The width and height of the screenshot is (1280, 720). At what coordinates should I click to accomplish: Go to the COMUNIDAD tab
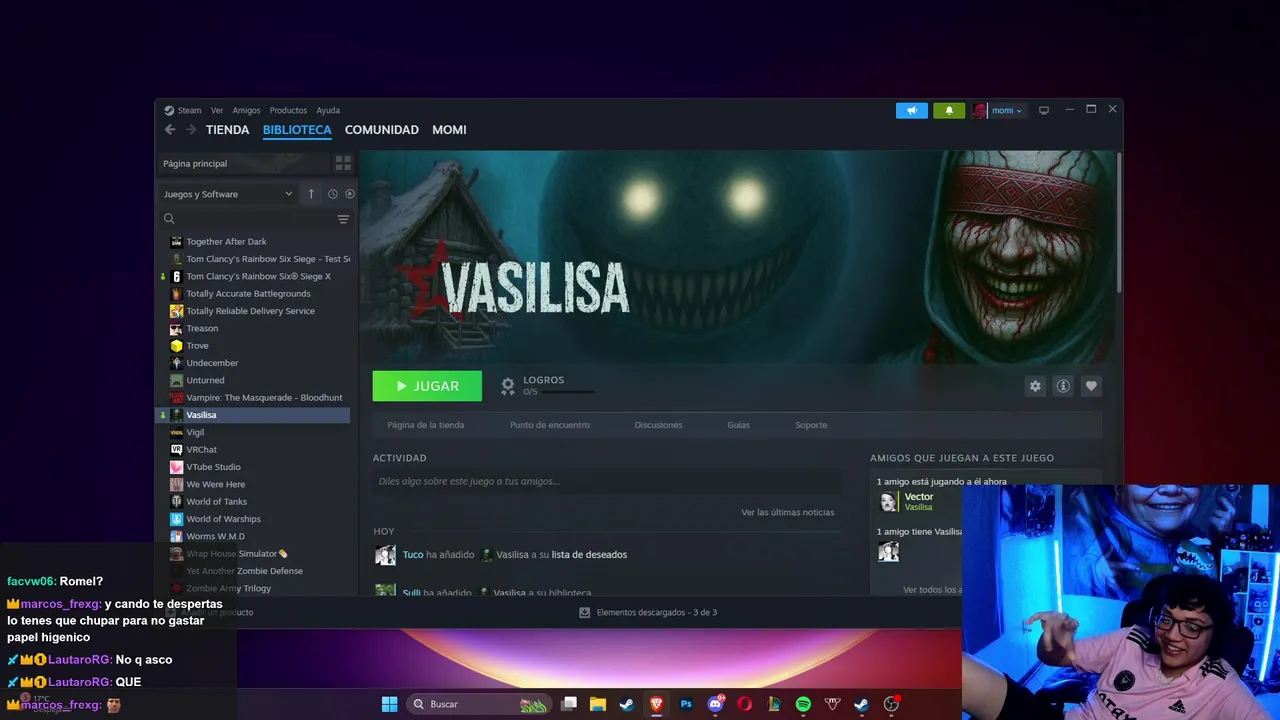tap(382, 130)
